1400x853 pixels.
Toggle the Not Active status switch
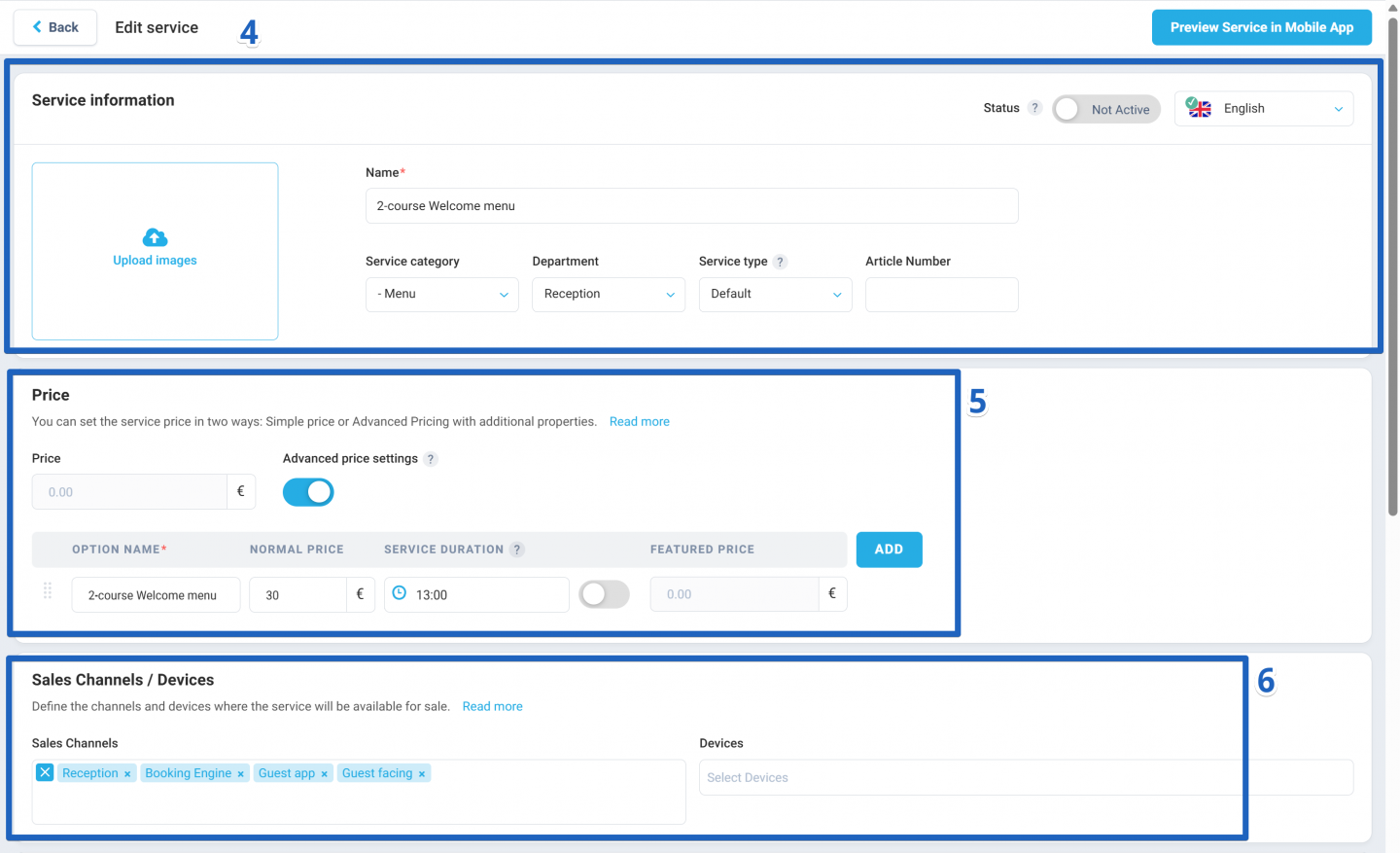[1106, 109]
